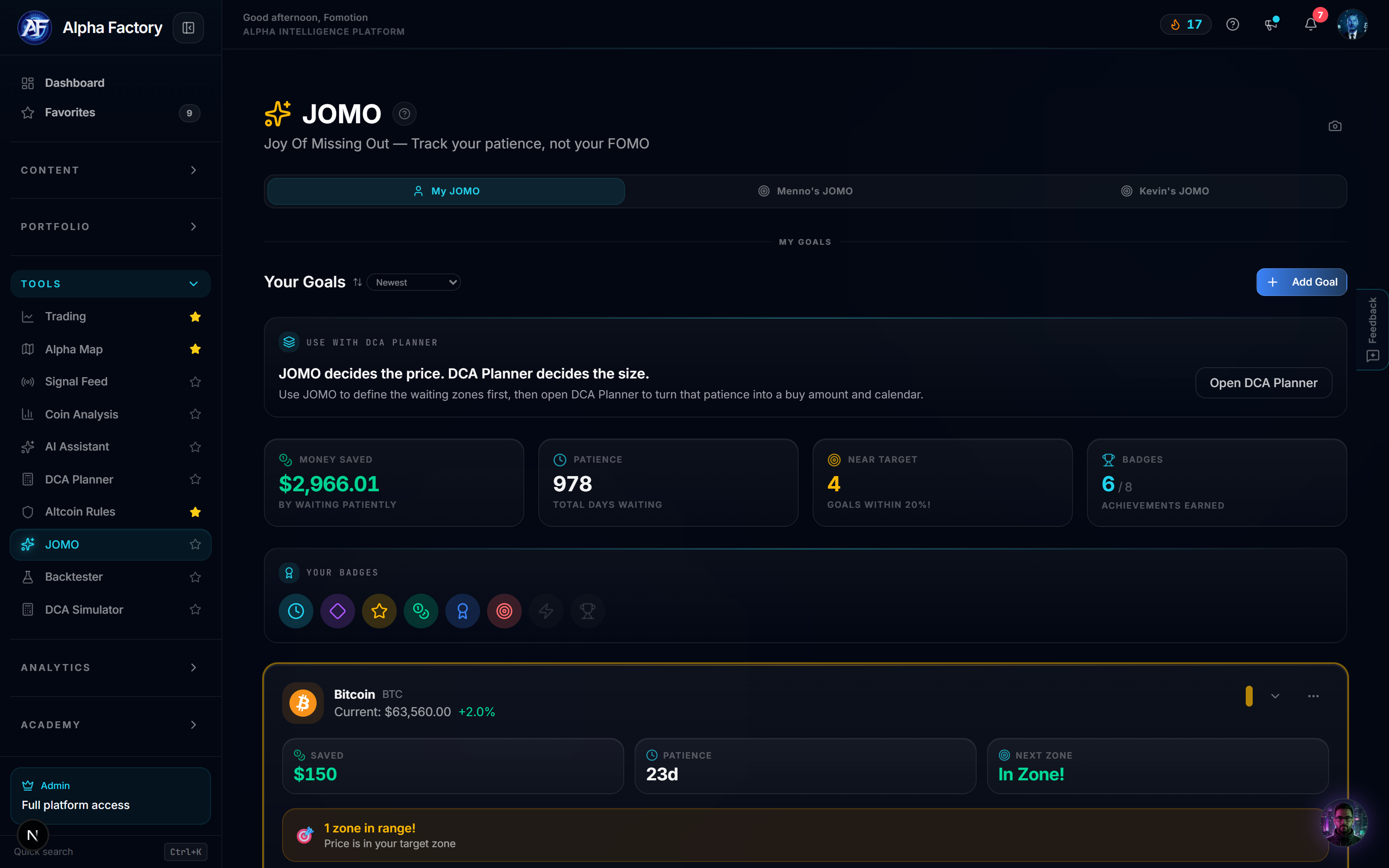Open the help icon in top bar

[1232, 24]
